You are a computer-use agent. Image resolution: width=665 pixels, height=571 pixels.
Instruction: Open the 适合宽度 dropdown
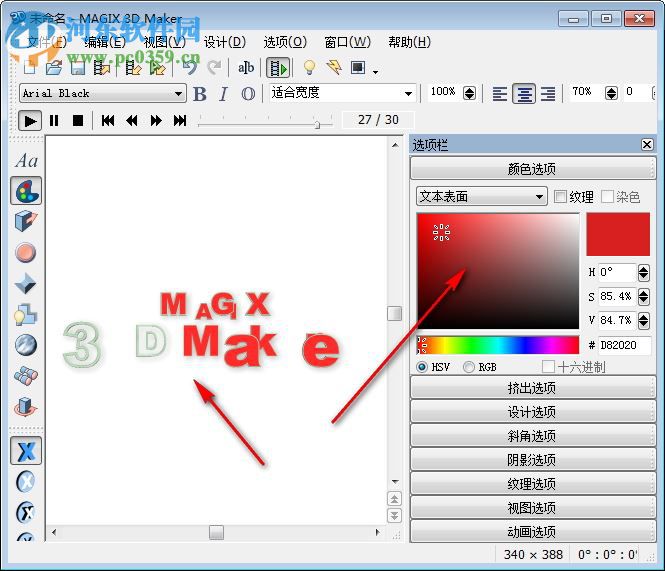click(343, 93)
